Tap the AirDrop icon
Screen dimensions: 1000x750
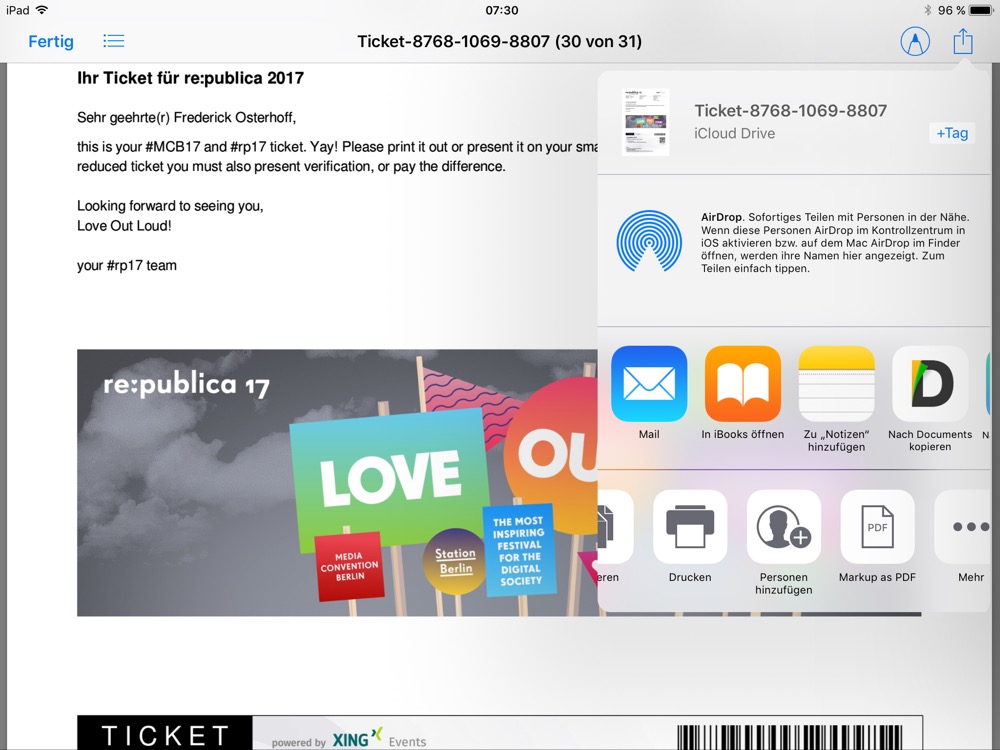(x=649, y=241)
